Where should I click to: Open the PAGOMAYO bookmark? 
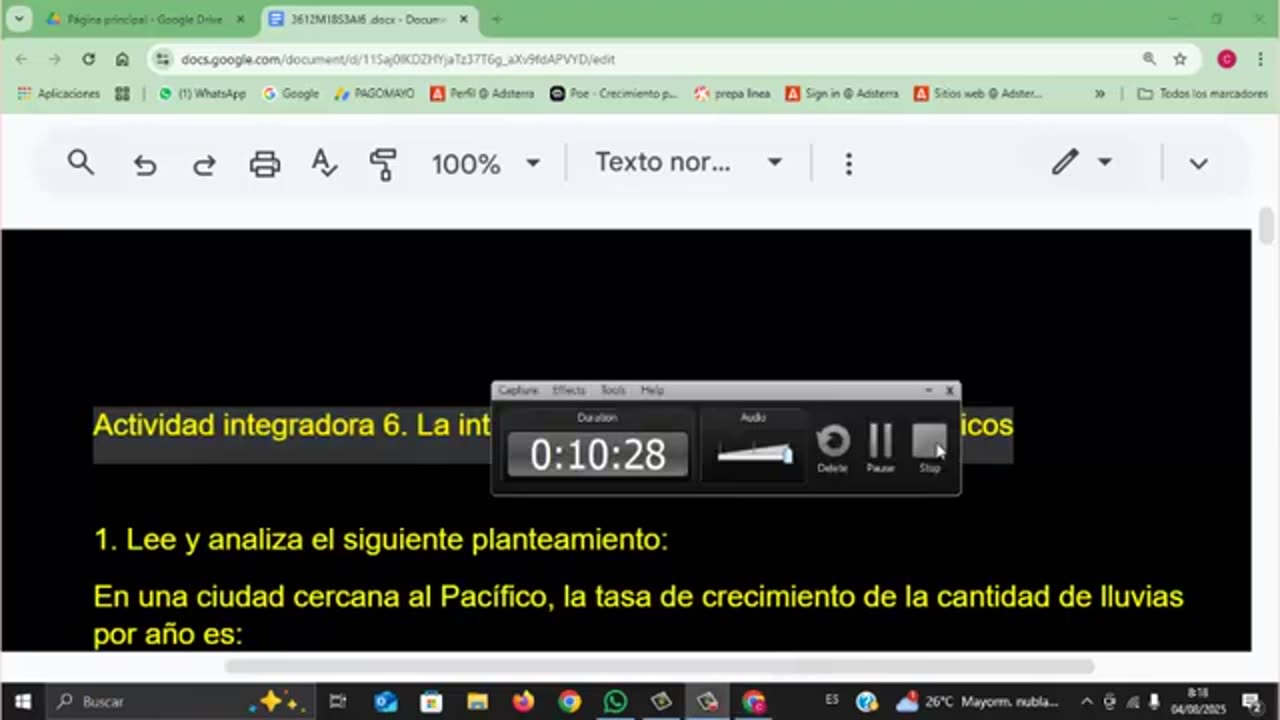(375, 93)
